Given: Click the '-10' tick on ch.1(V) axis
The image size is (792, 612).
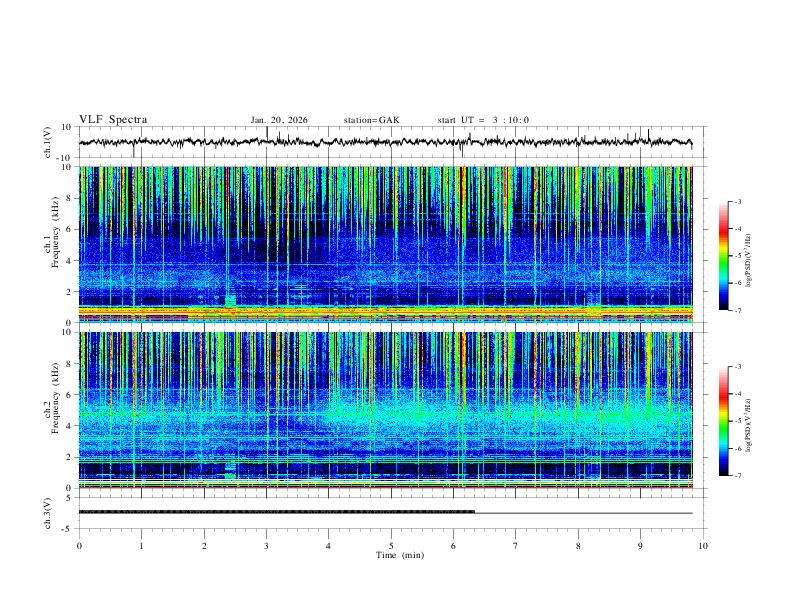Looking at the screenshot, I should (x=64, y=158).
